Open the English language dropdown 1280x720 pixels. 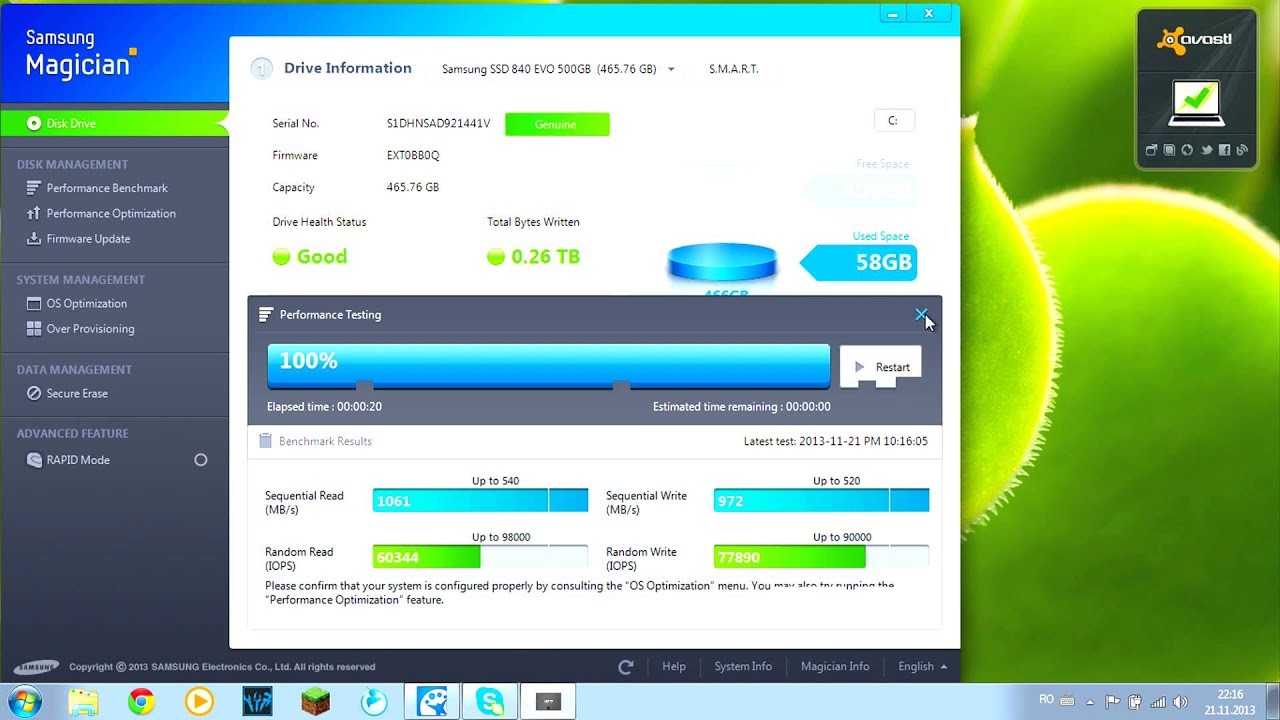pyautogui.click(x=922, y=667)
